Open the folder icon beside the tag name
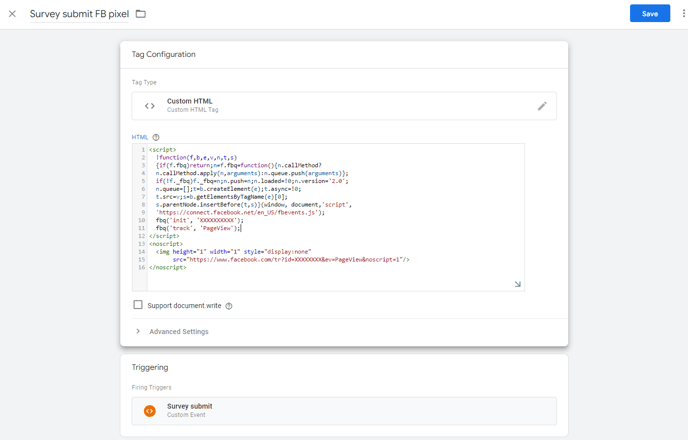This screenshot has width=688, height=440. tap(141, 14)
